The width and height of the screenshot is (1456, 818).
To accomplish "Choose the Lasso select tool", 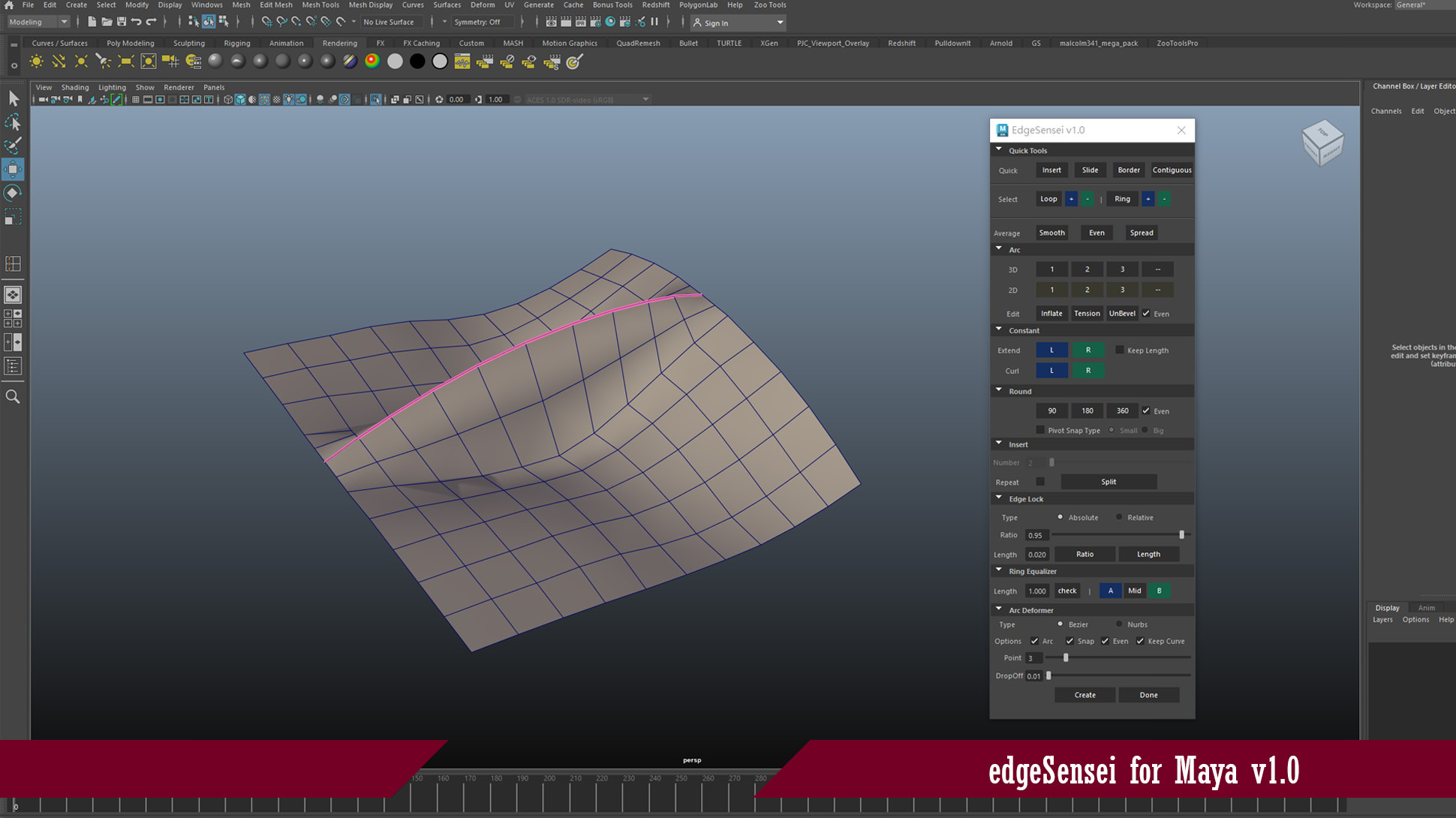I will 13,122.
